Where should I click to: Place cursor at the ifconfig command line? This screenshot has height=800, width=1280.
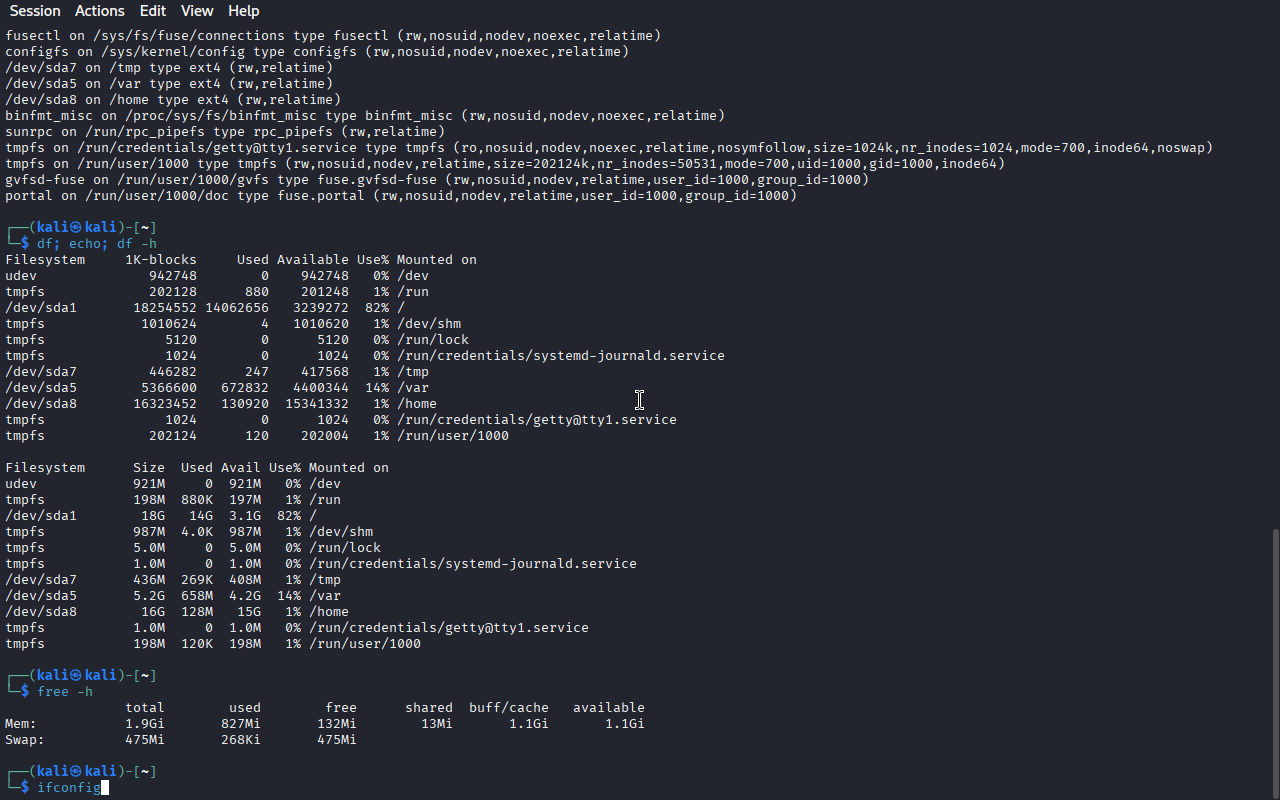(69, 788)
